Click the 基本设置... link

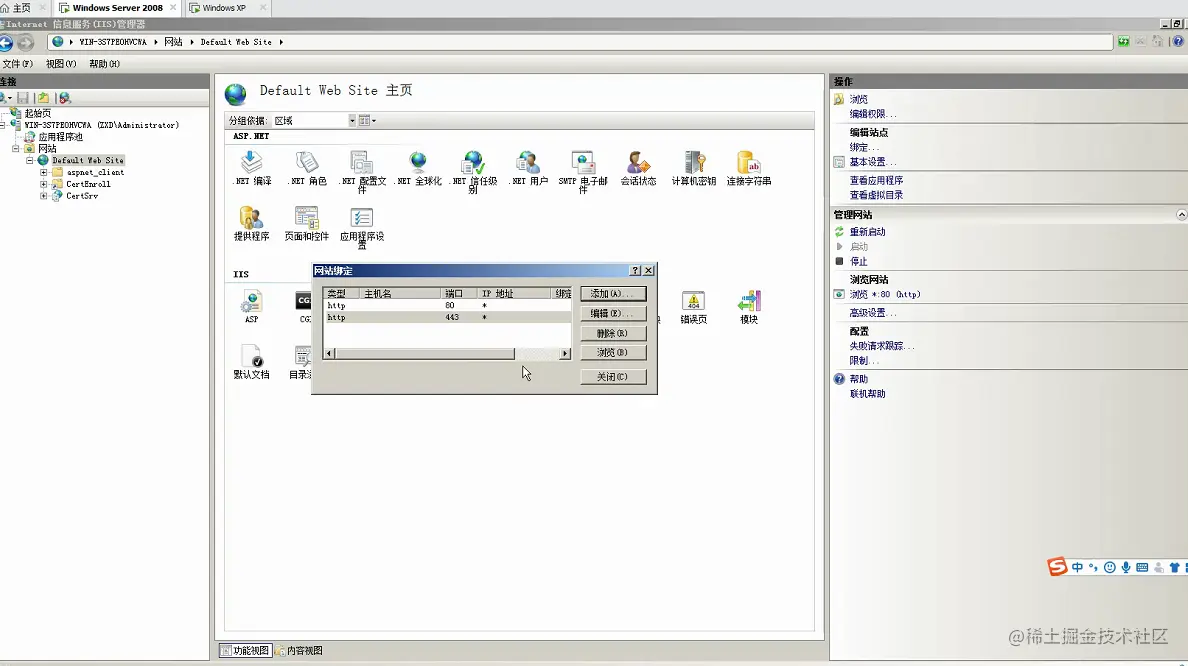(x=872, y=162)
